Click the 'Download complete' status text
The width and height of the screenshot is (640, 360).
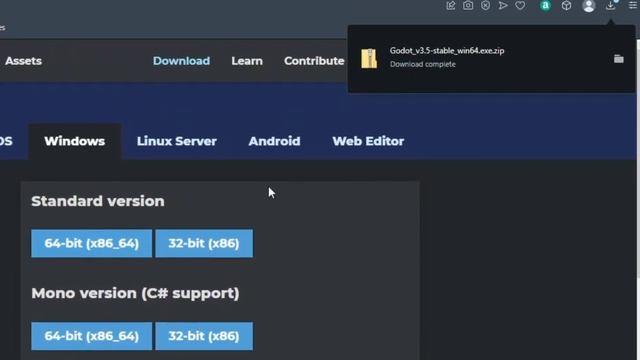[x=422, y=64]
